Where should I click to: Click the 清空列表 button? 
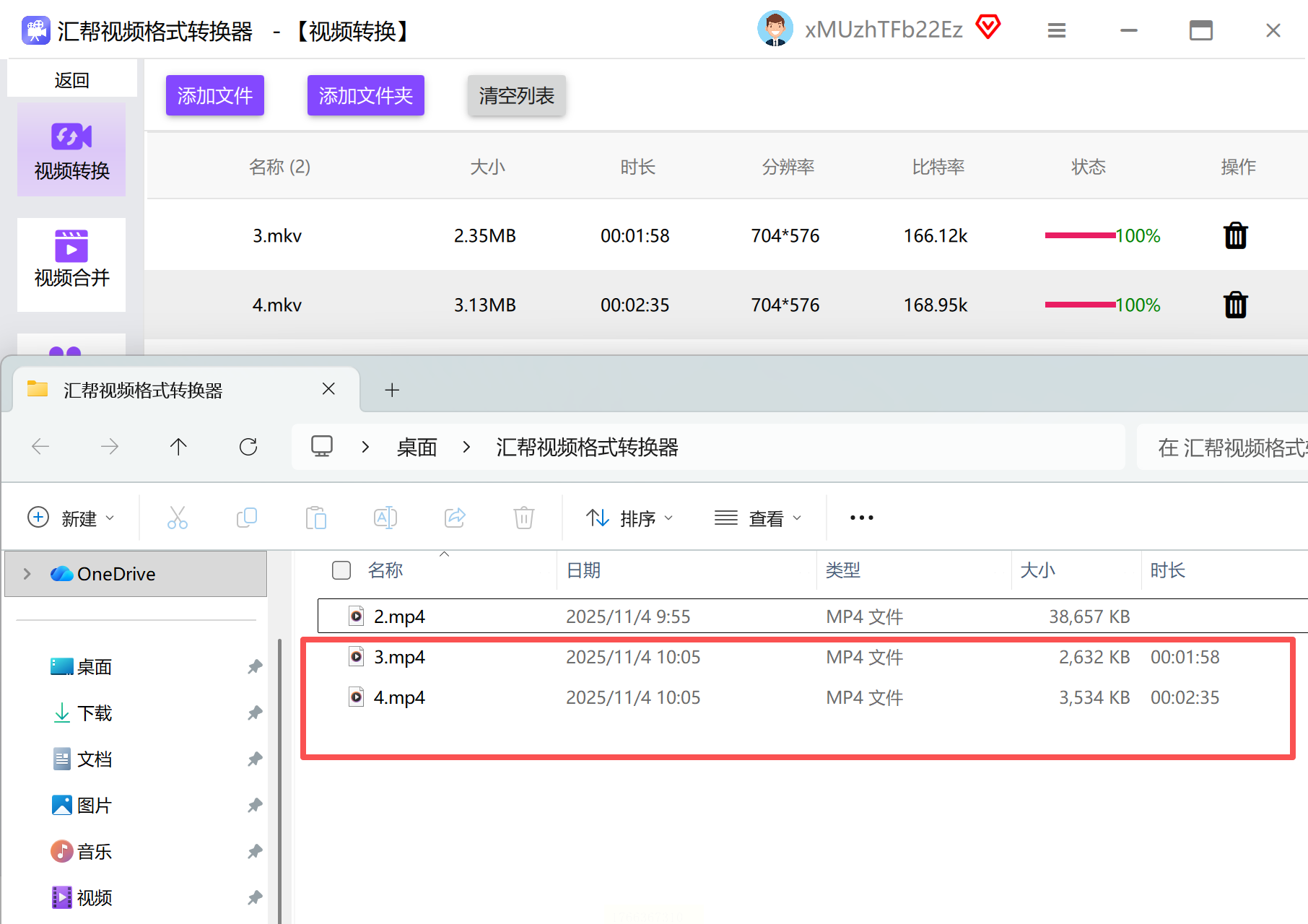[x=516, y=95]
